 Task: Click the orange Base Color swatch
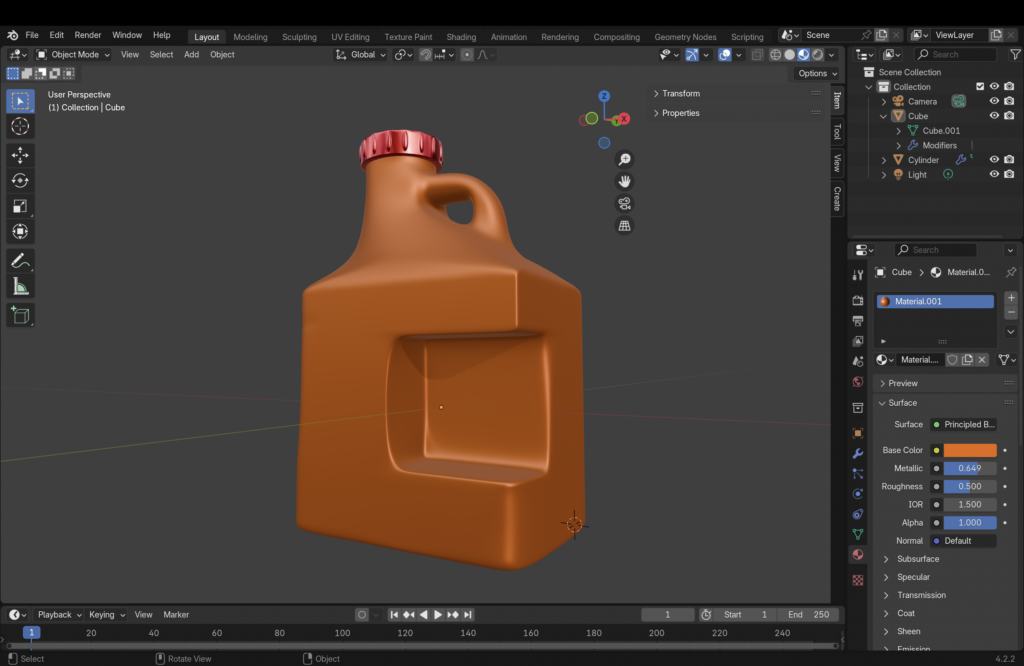969,450
